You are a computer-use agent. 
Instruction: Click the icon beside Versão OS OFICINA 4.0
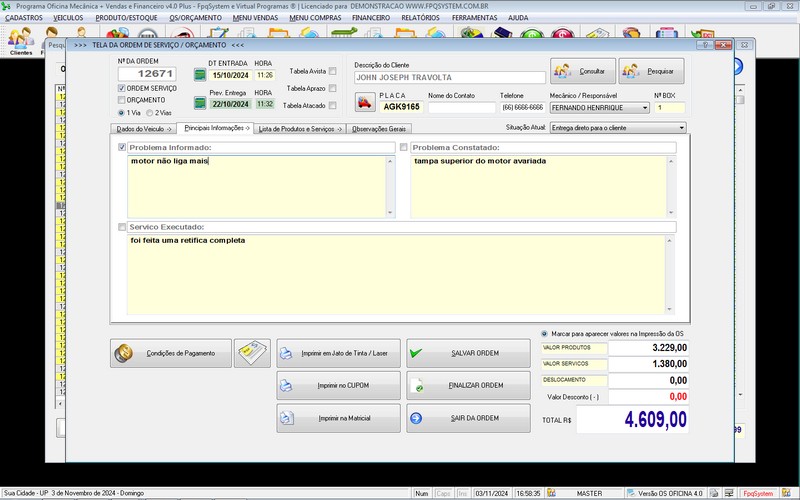632,493
